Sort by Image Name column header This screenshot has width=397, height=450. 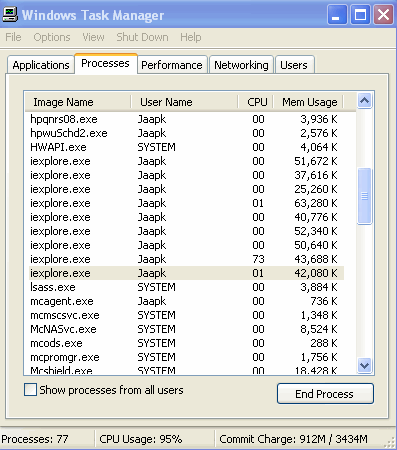pos(78,102)
